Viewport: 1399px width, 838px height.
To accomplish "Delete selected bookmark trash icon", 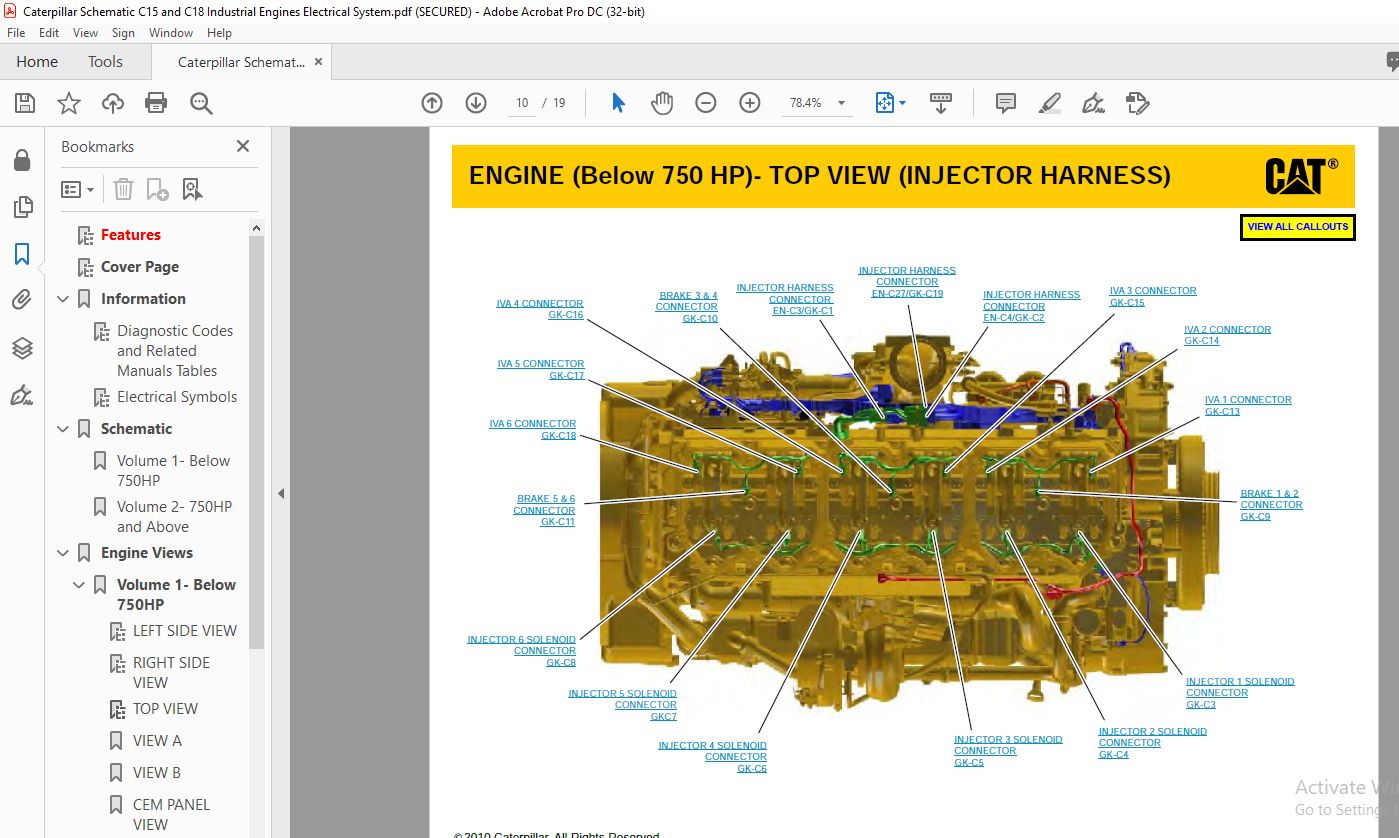I will [123, 189].
